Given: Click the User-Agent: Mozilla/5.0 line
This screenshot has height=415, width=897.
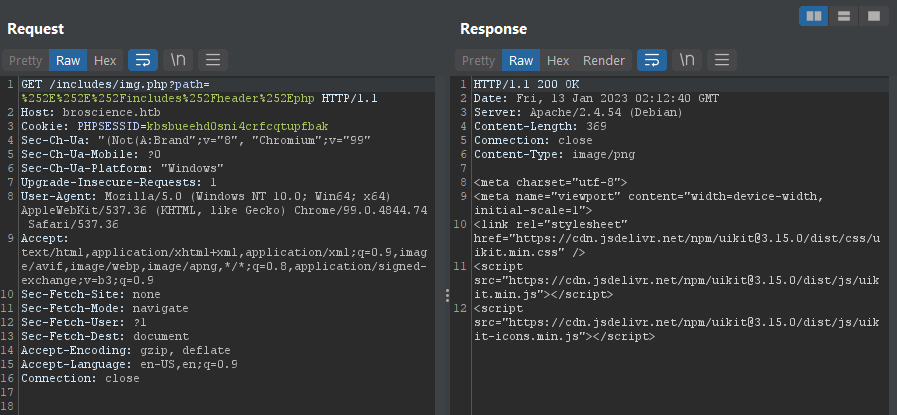Looking at the screenshot, I should tap(207, 196).
